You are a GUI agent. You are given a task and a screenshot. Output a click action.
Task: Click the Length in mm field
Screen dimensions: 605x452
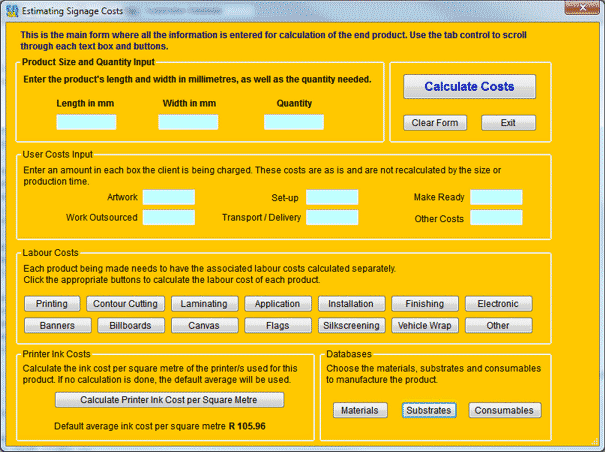(86, 122)
